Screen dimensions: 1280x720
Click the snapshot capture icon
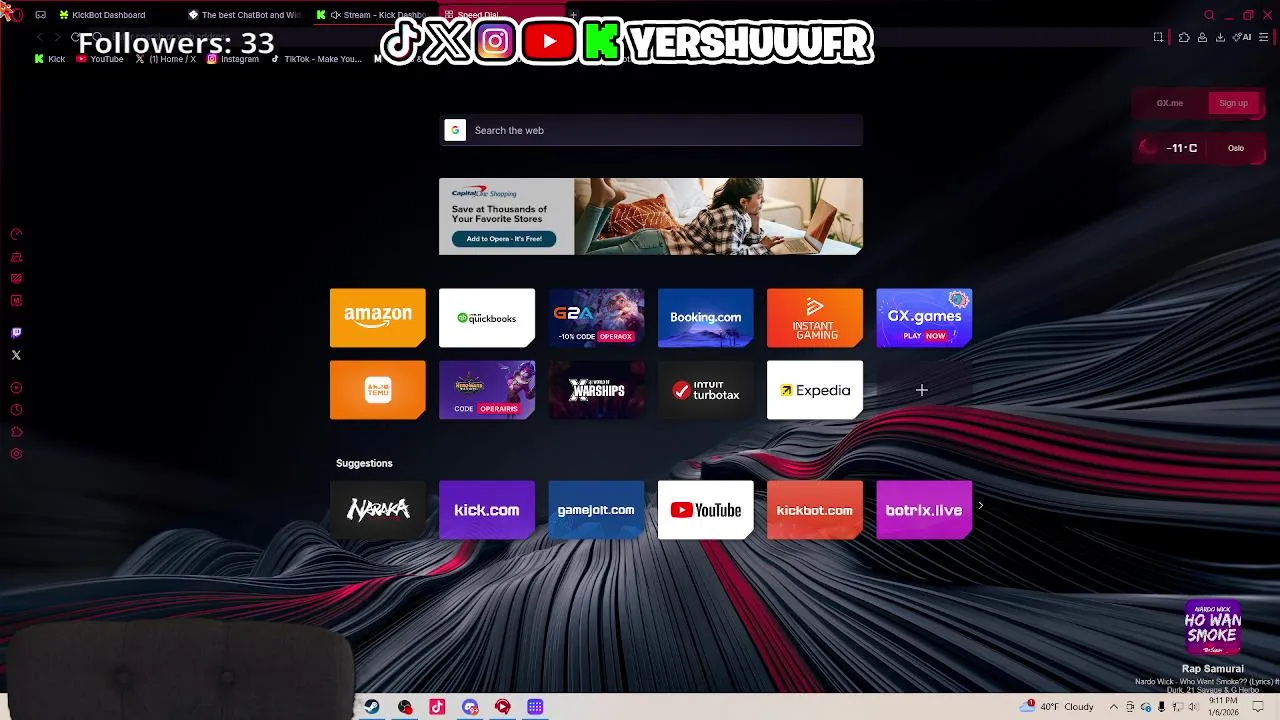coord(1158,37)
